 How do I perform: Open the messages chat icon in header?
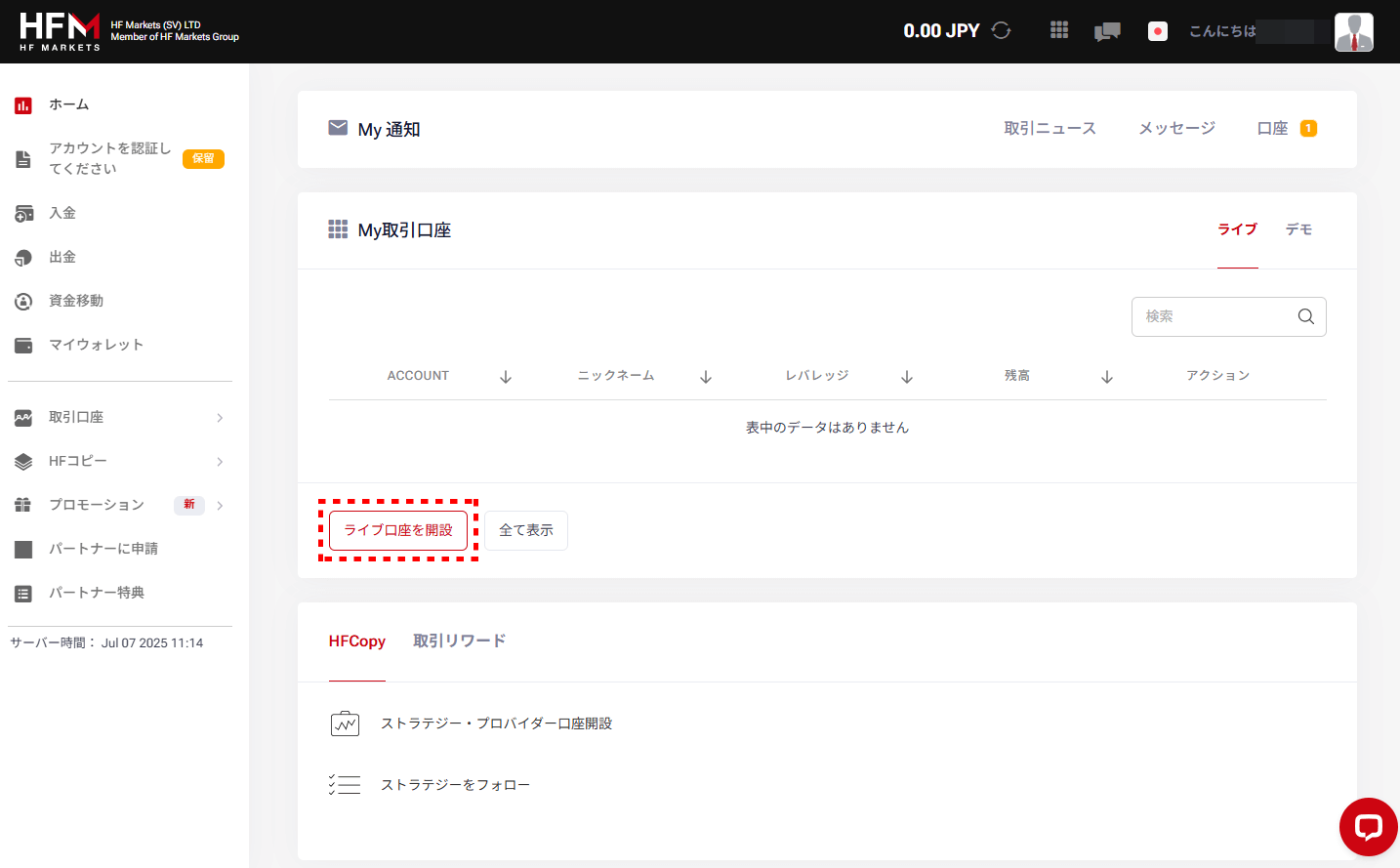[x=1107, y=31]
